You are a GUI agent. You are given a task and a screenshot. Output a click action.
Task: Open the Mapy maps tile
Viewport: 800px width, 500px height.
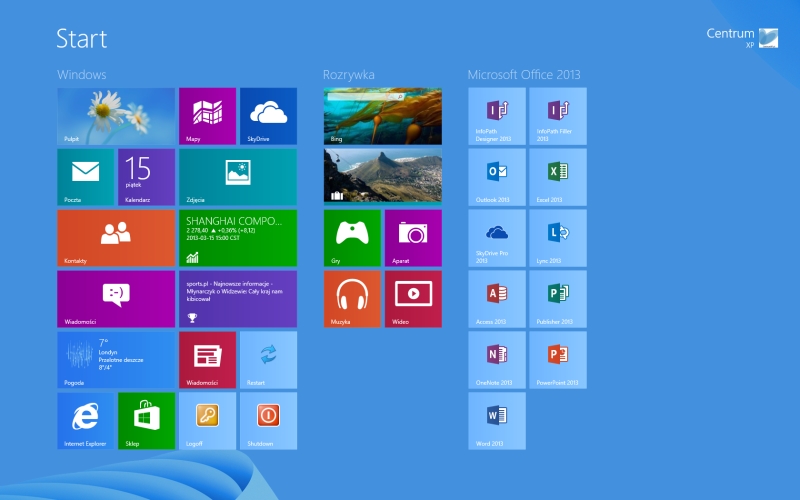click(207, 116)
